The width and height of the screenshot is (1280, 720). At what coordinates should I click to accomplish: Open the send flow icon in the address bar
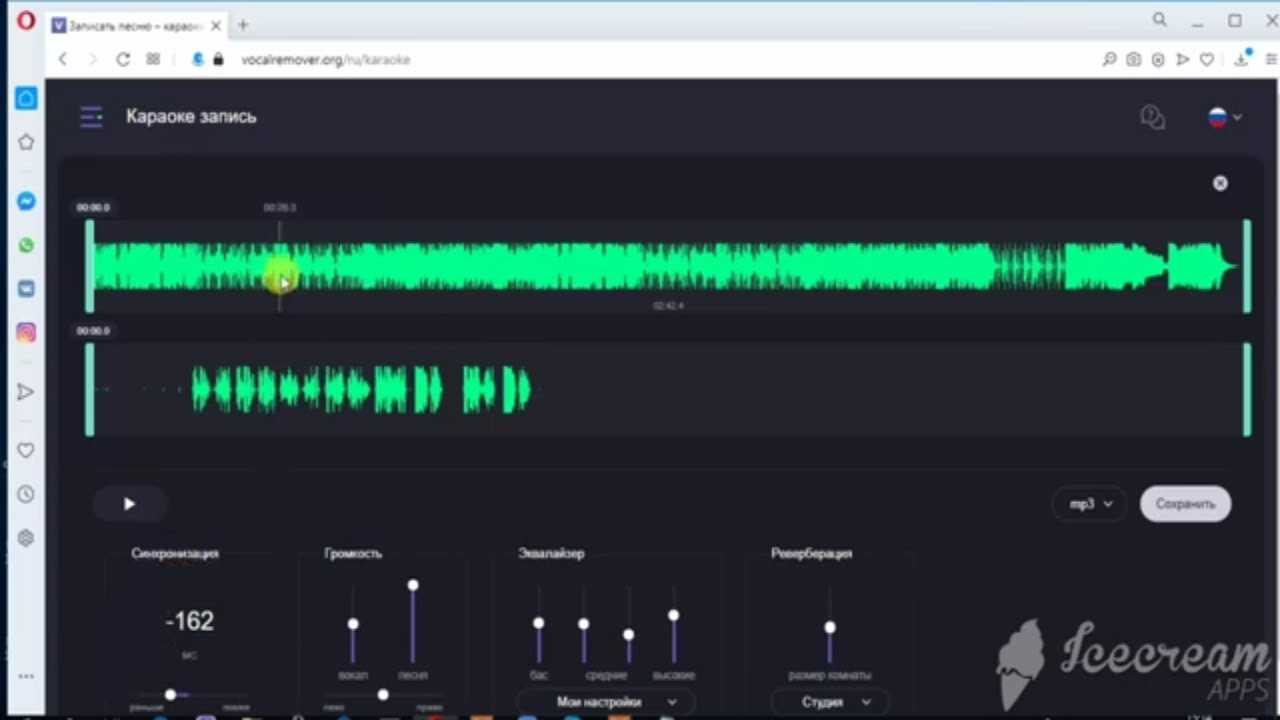point(1182,60)
